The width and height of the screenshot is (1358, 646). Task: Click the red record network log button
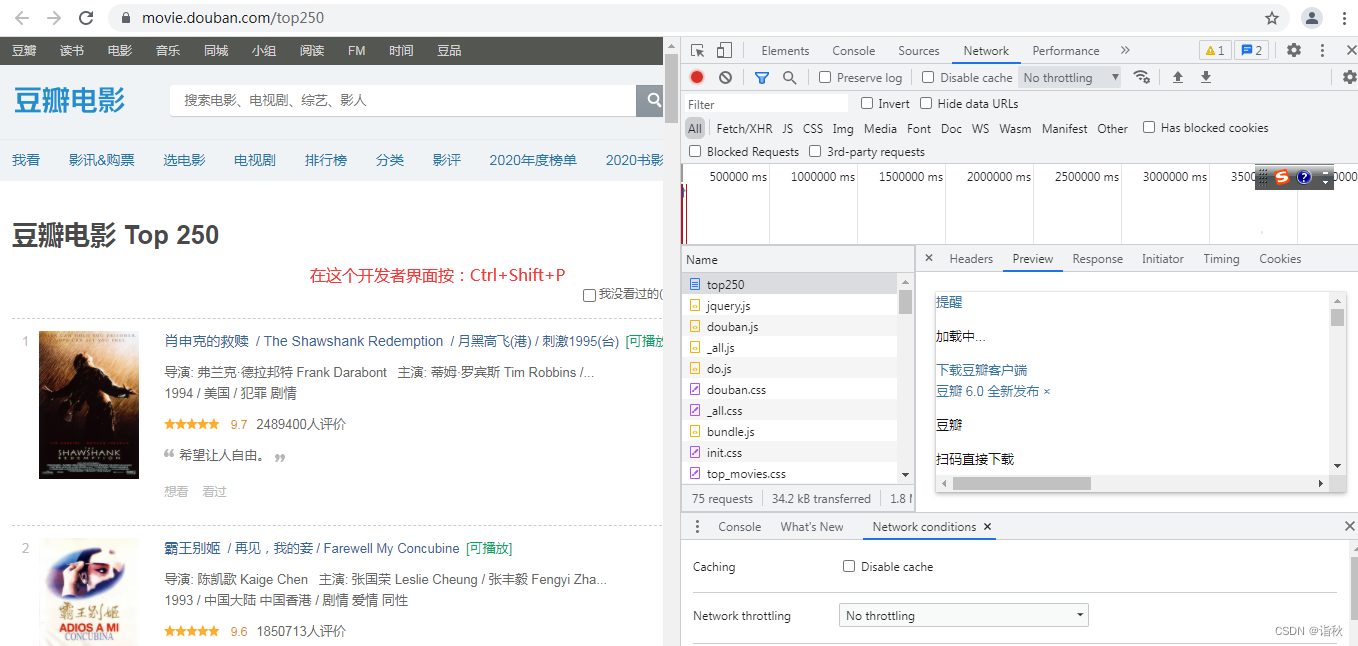click(697, 77)
